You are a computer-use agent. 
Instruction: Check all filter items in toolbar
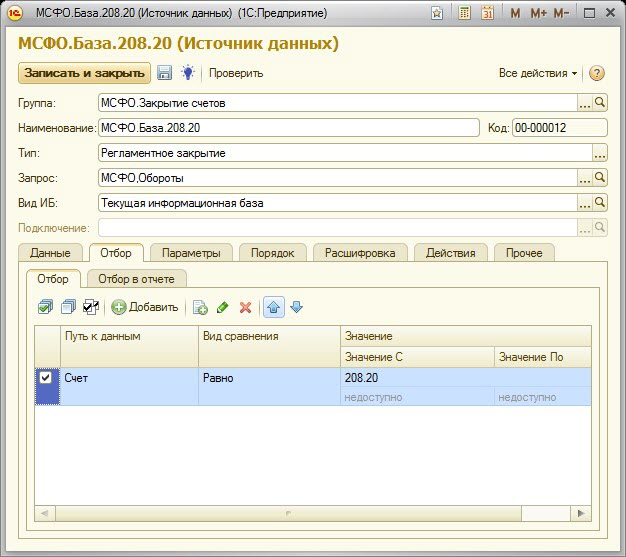45,307
